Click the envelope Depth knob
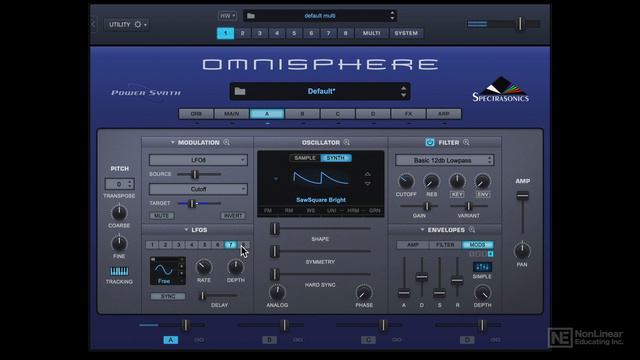The height and width of the screenshot is (360, 640). coord(482,293)
